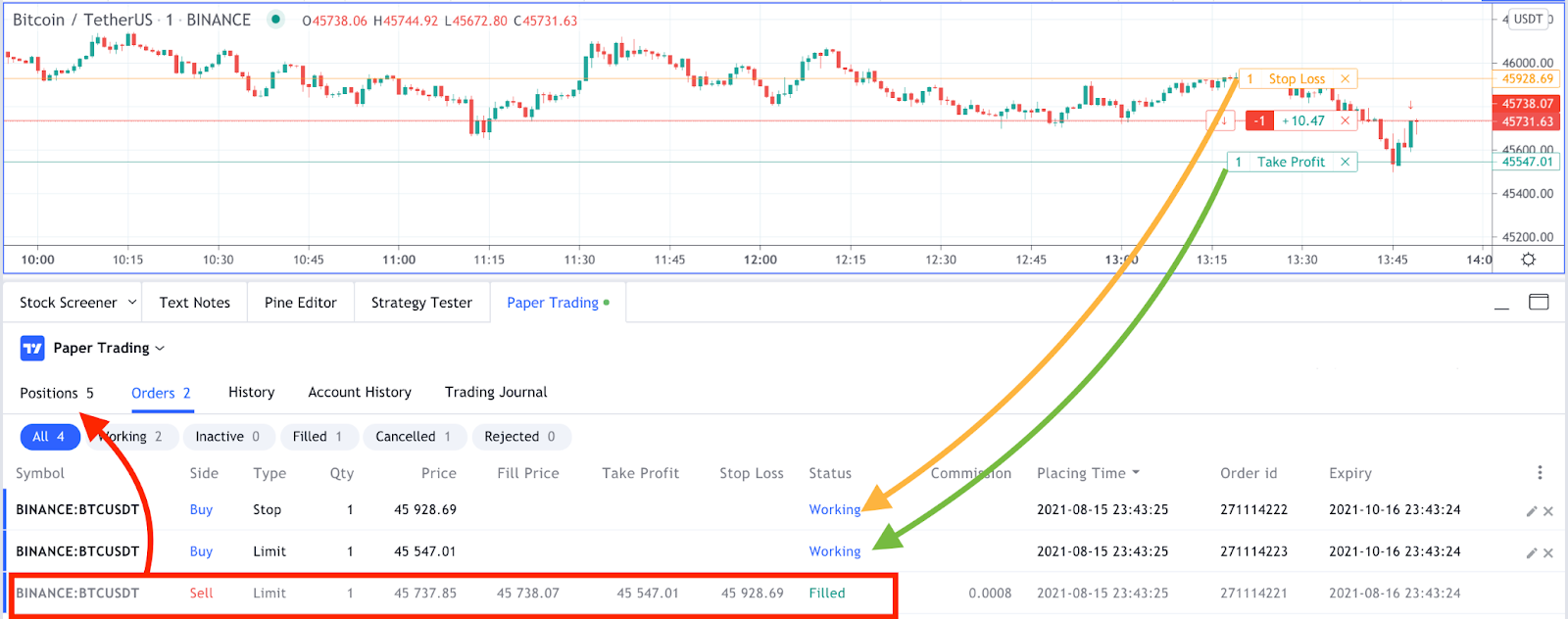Click the Symbol column header

coord(40,473)
